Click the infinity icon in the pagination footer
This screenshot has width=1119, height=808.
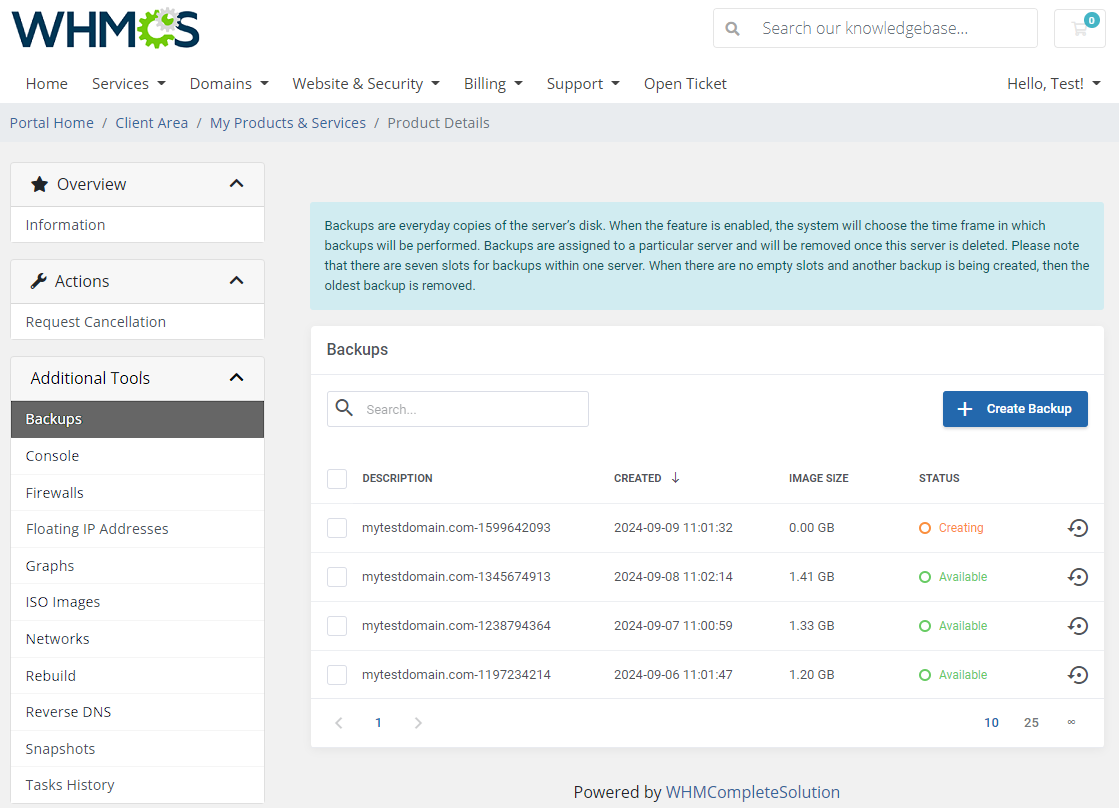point(1071,722)
